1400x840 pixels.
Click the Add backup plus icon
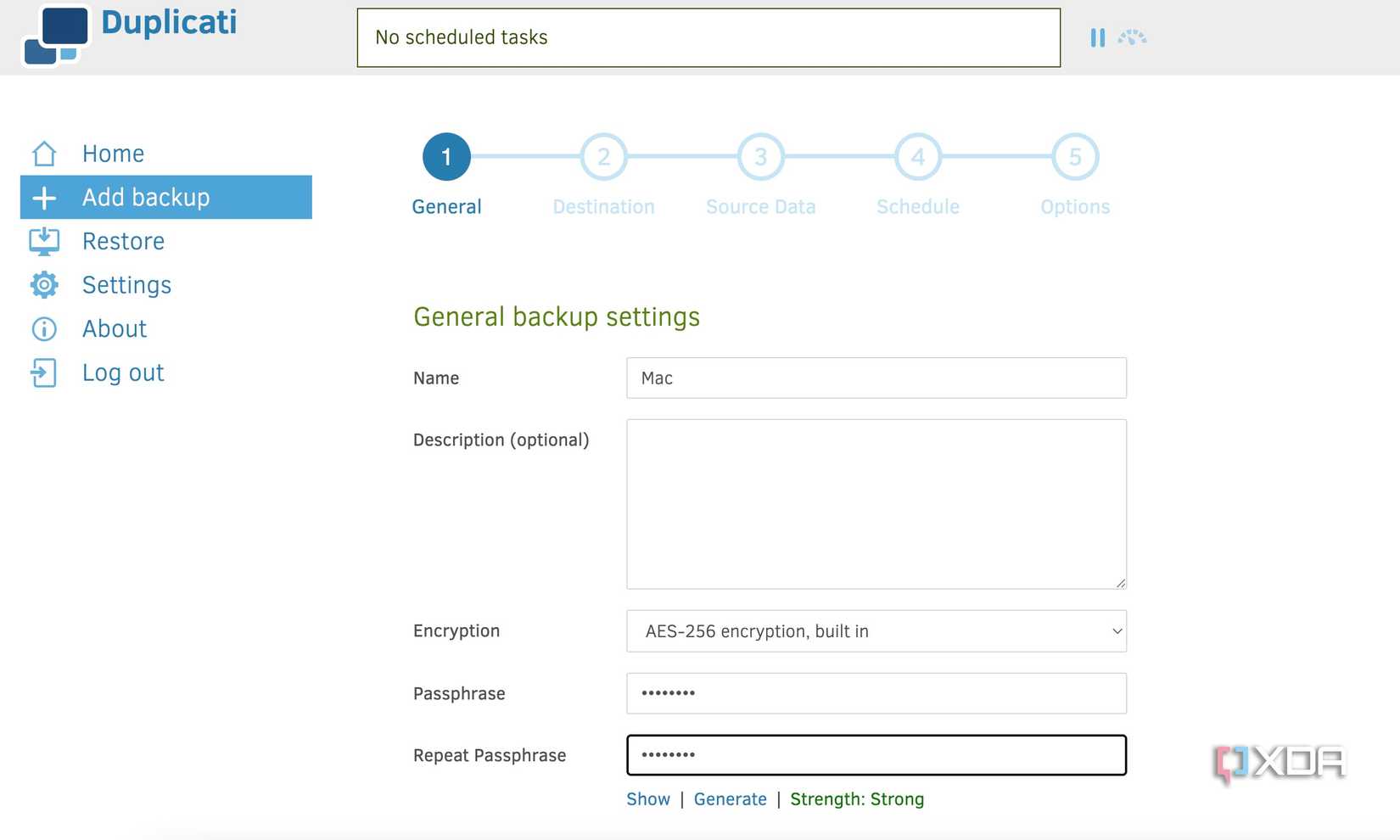44,198
